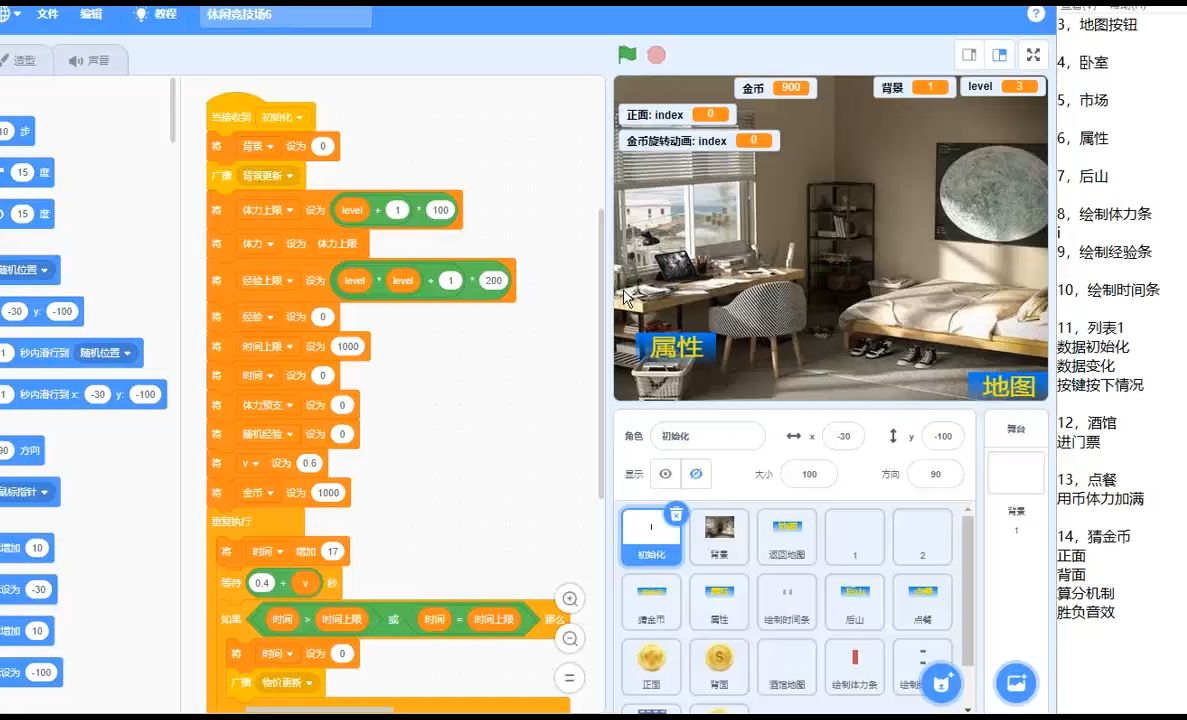Click the 属性 button on stage
The image size is (1187, 720).
point(676,347)
